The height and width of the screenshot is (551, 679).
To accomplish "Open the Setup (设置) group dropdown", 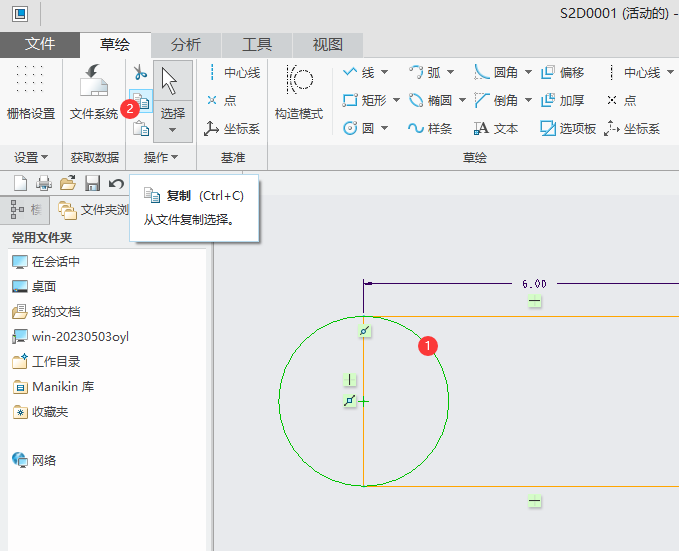I will tap(31, 157).
